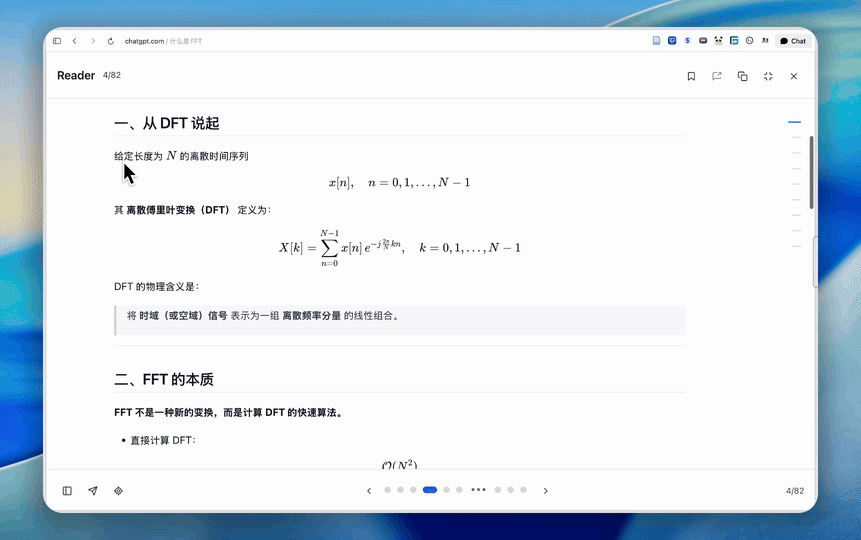This screenshot has height=540, width=861.
Task: Click heading 二、FFT 的本质
Action: tap(164, 380)
